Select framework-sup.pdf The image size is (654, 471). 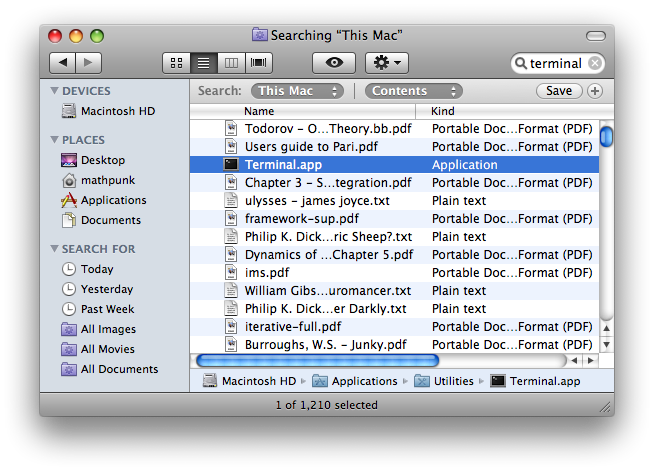394,219
